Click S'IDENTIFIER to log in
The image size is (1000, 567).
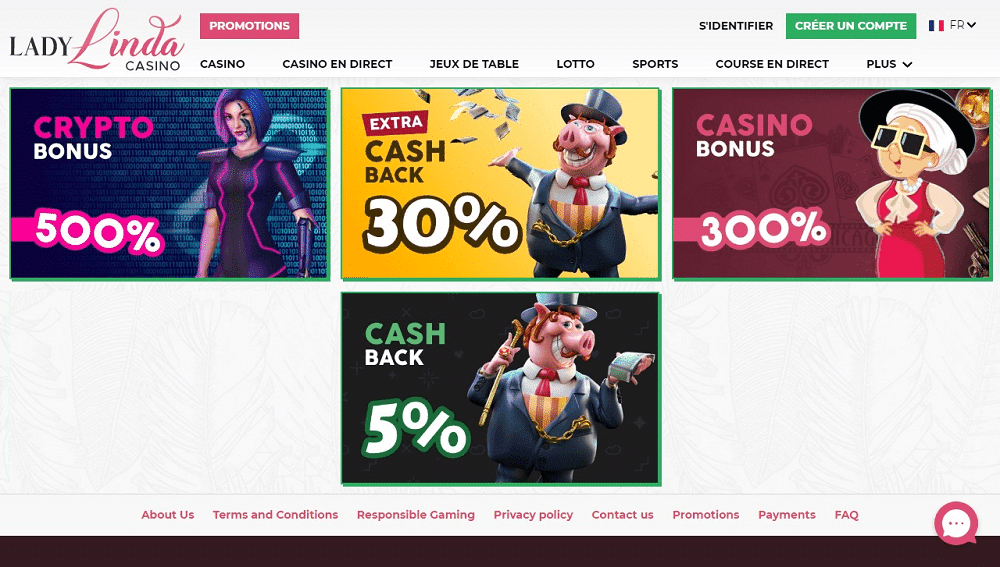[x=736, y=26]
